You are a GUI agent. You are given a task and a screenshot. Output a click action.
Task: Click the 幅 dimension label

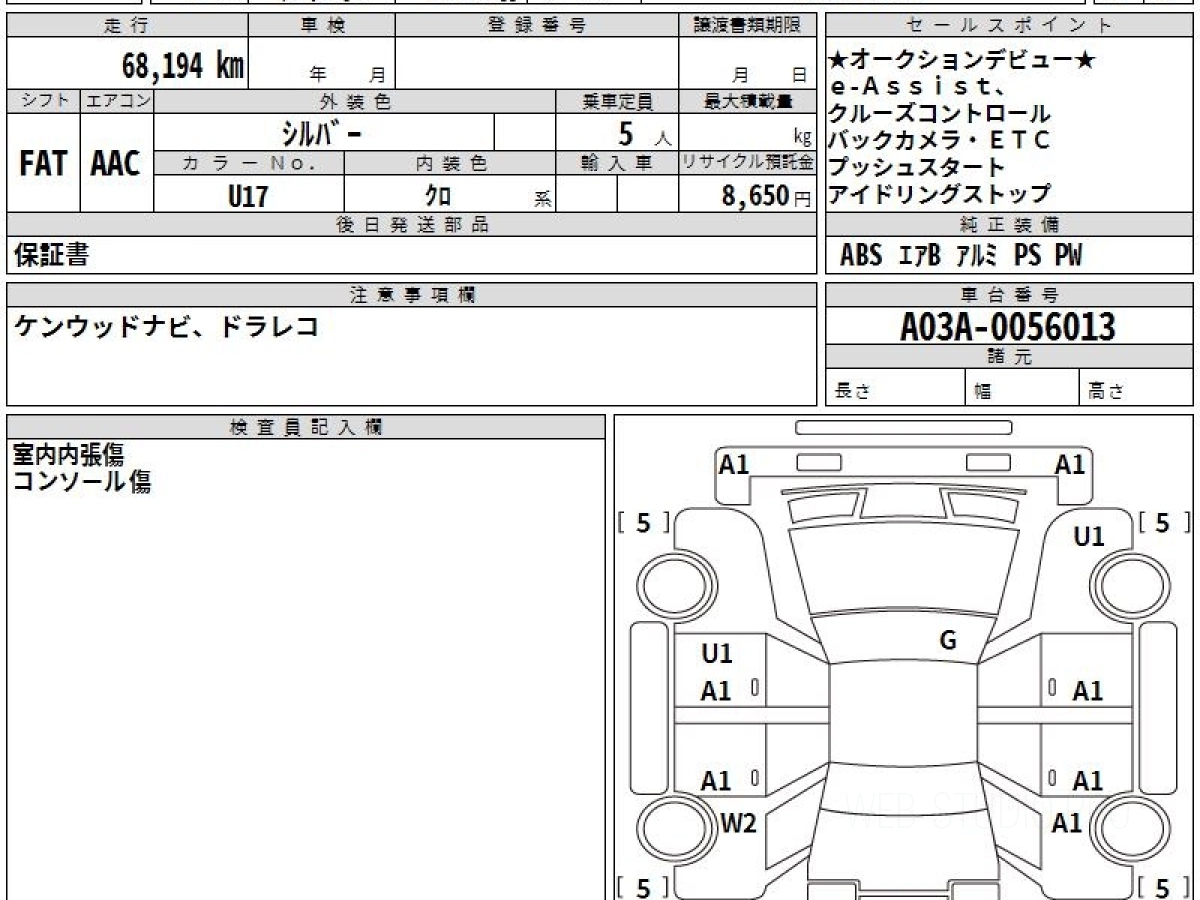click(983, 392)
